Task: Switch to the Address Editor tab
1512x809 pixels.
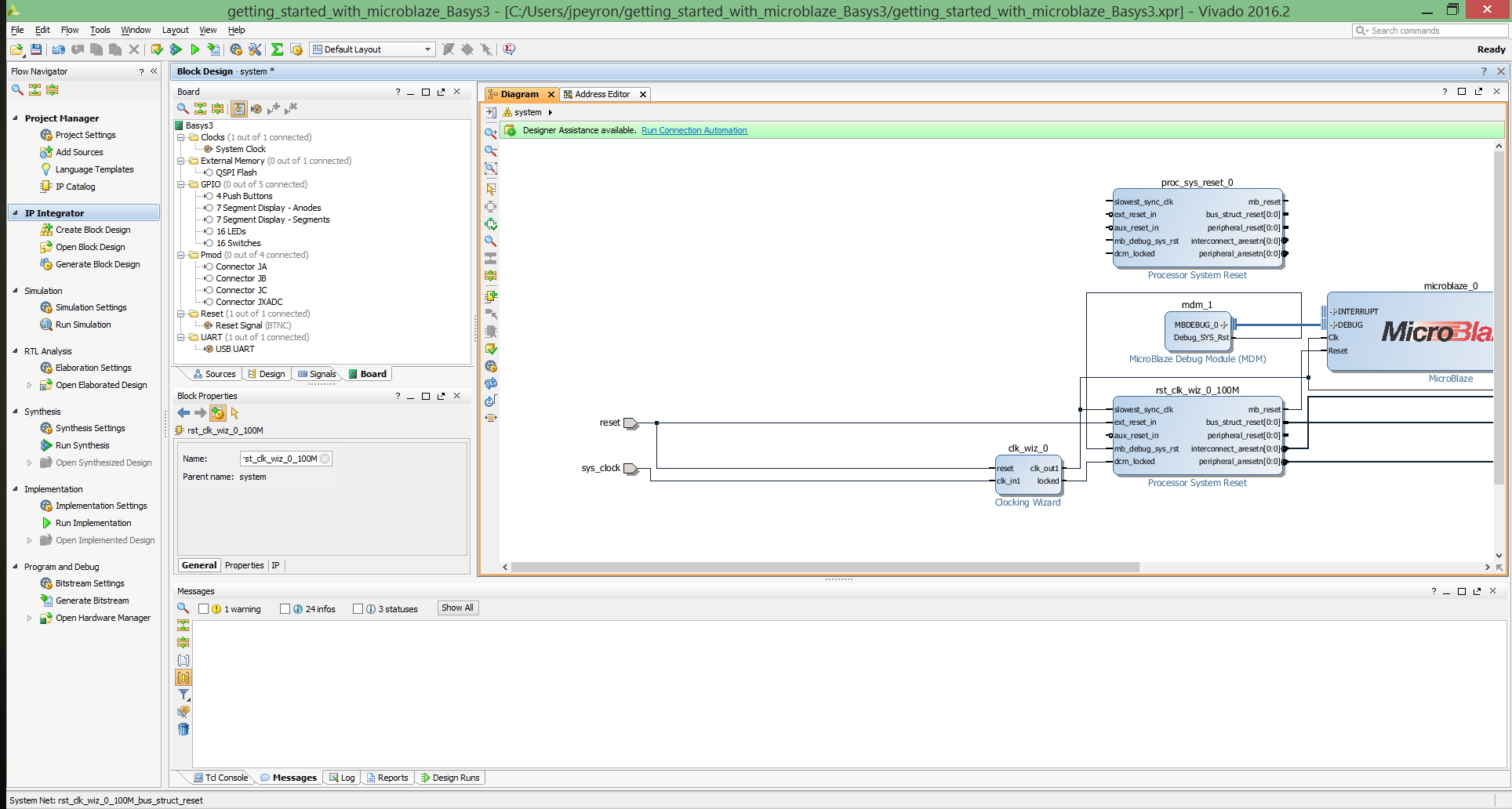Action: coord(602,94)
